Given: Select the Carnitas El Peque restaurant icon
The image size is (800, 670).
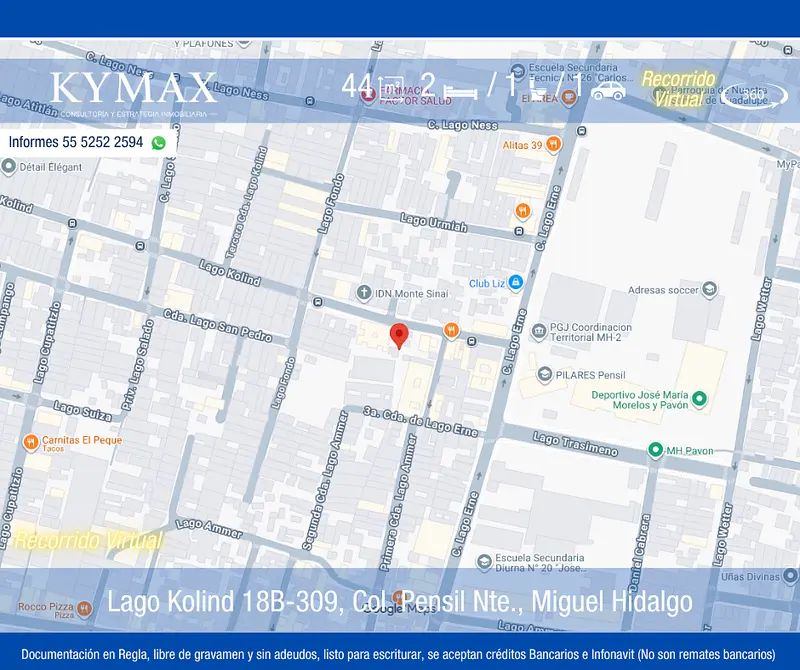Looking at the screenshot, I should (x=31, y=442).
